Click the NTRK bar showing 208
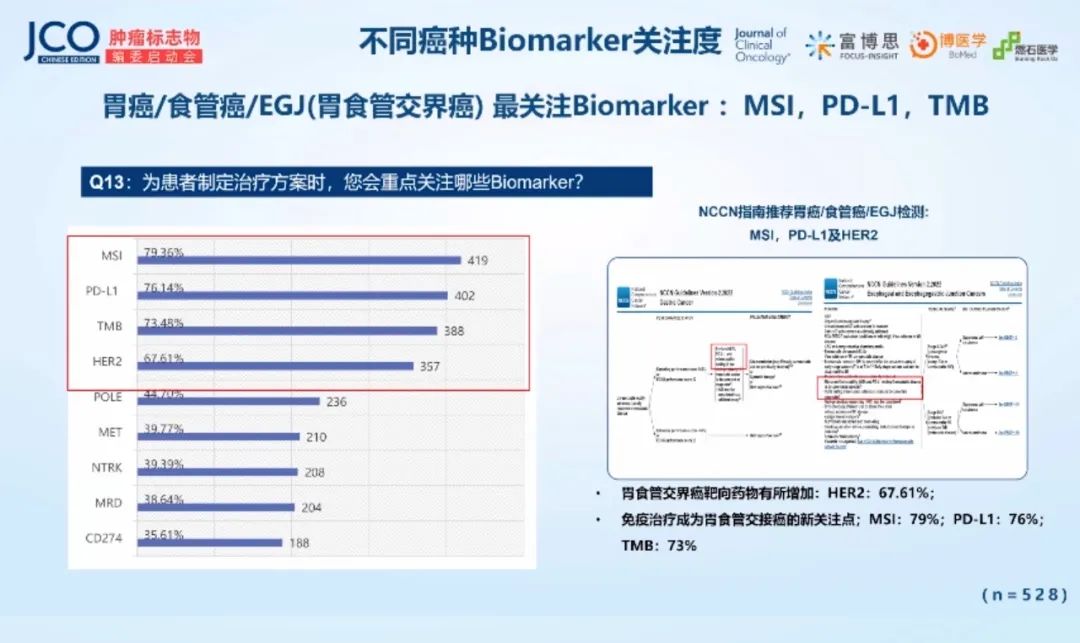The image size is (1080, 643). point(219,472)
